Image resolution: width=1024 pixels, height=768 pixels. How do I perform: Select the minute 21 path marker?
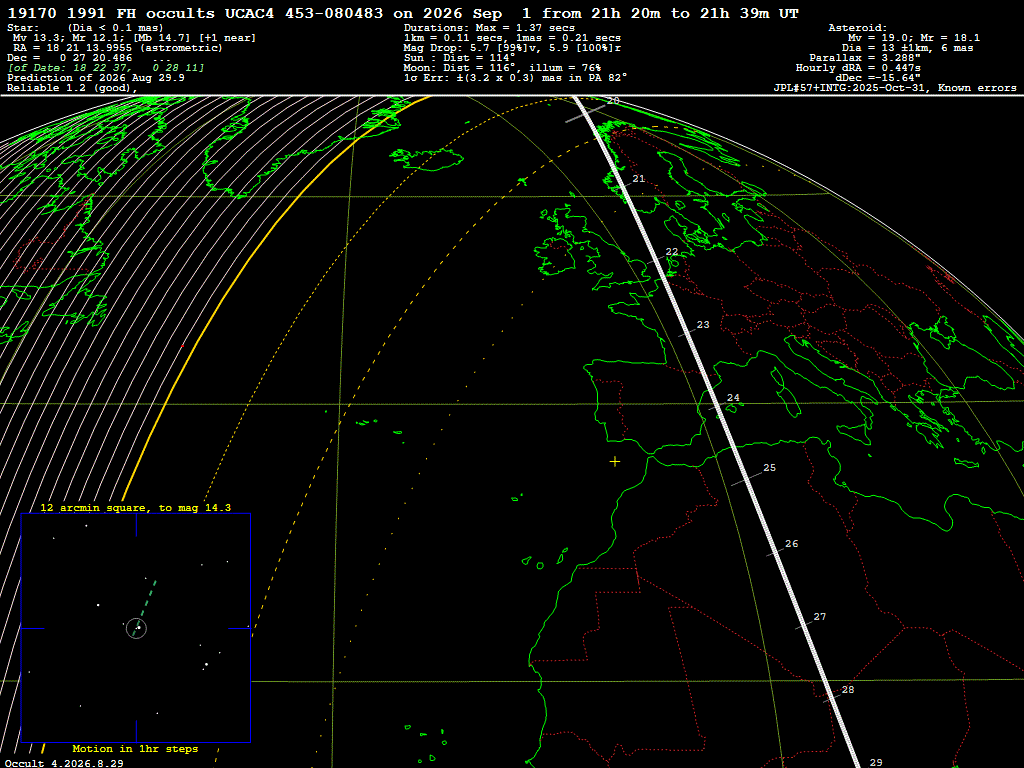point(639,179)
